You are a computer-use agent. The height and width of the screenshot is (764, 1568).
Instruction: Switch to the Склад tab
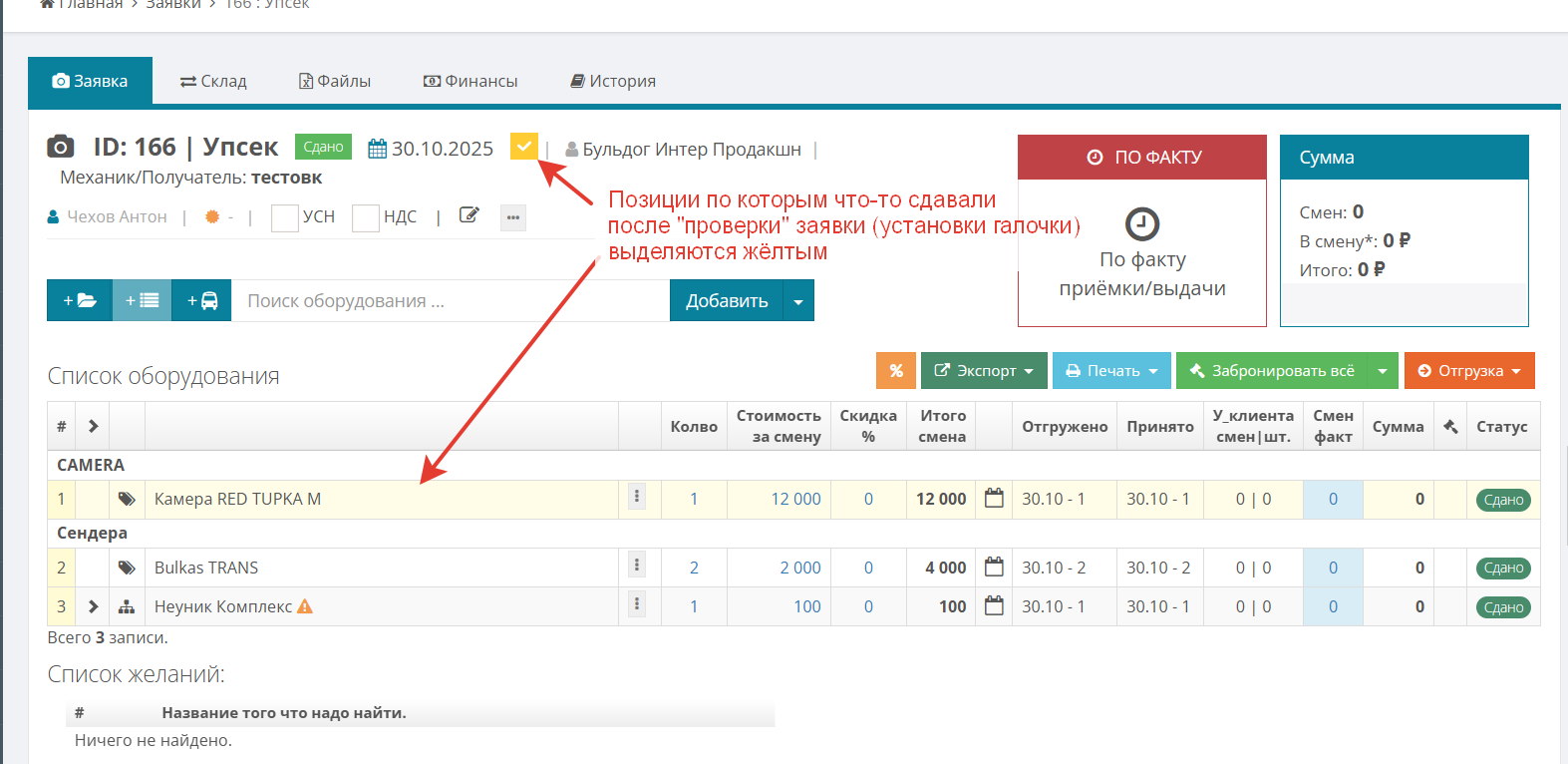point(213,81)
